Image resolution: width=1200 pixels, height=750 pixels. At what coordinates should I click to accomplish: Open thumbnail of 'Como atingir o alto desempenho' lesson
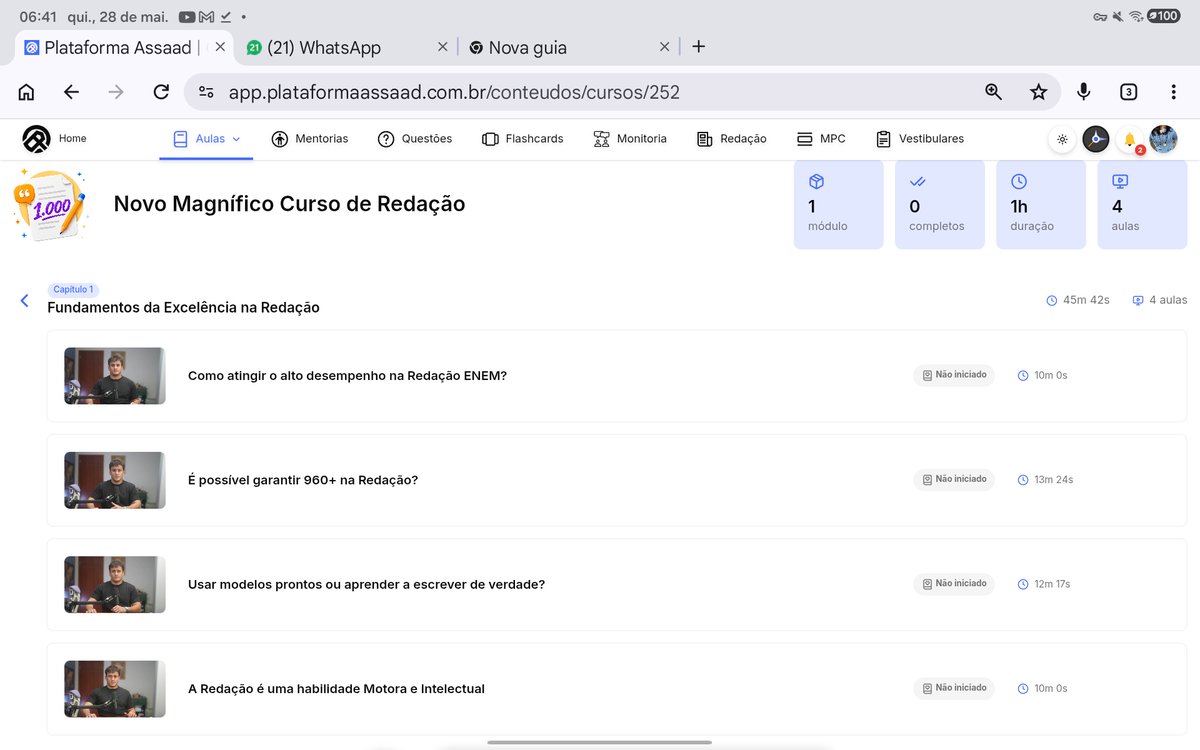115,376
